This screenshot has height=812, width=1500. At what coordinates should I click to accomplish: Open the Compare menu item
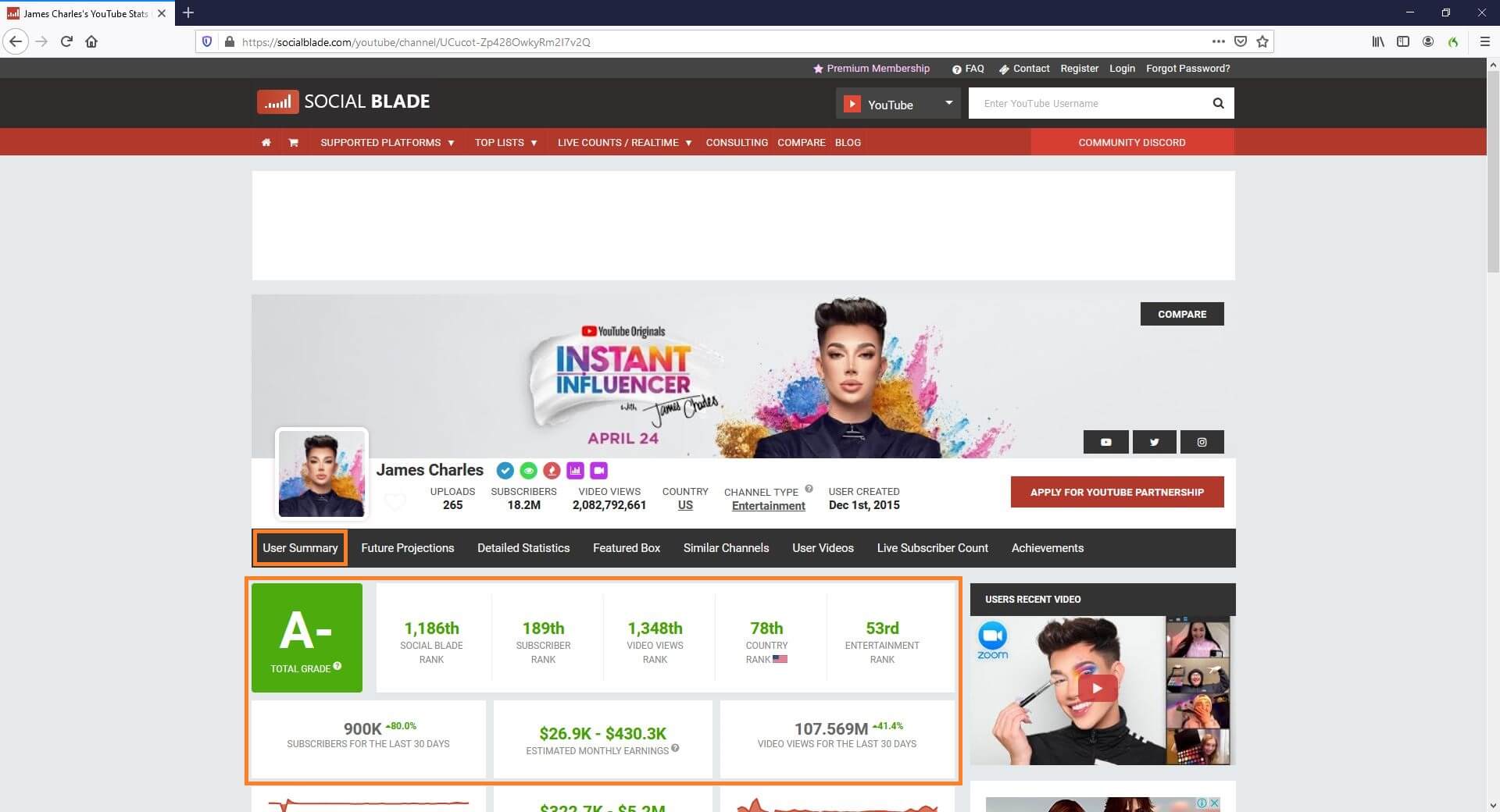(802, 142)
